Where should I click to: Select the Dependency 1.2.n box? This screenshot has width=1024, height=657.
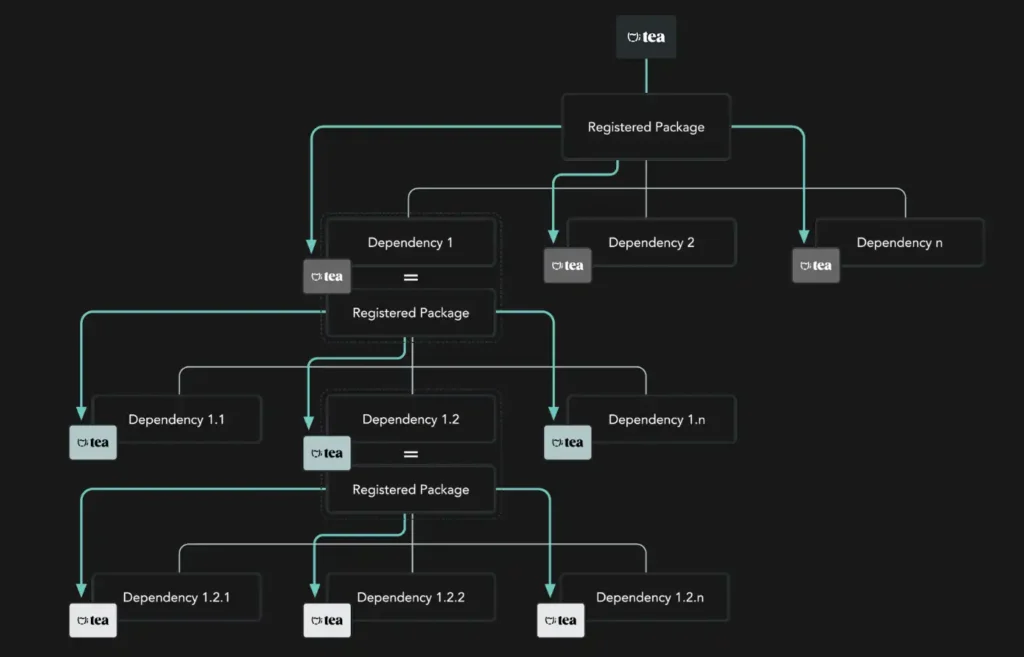[645, 597]
